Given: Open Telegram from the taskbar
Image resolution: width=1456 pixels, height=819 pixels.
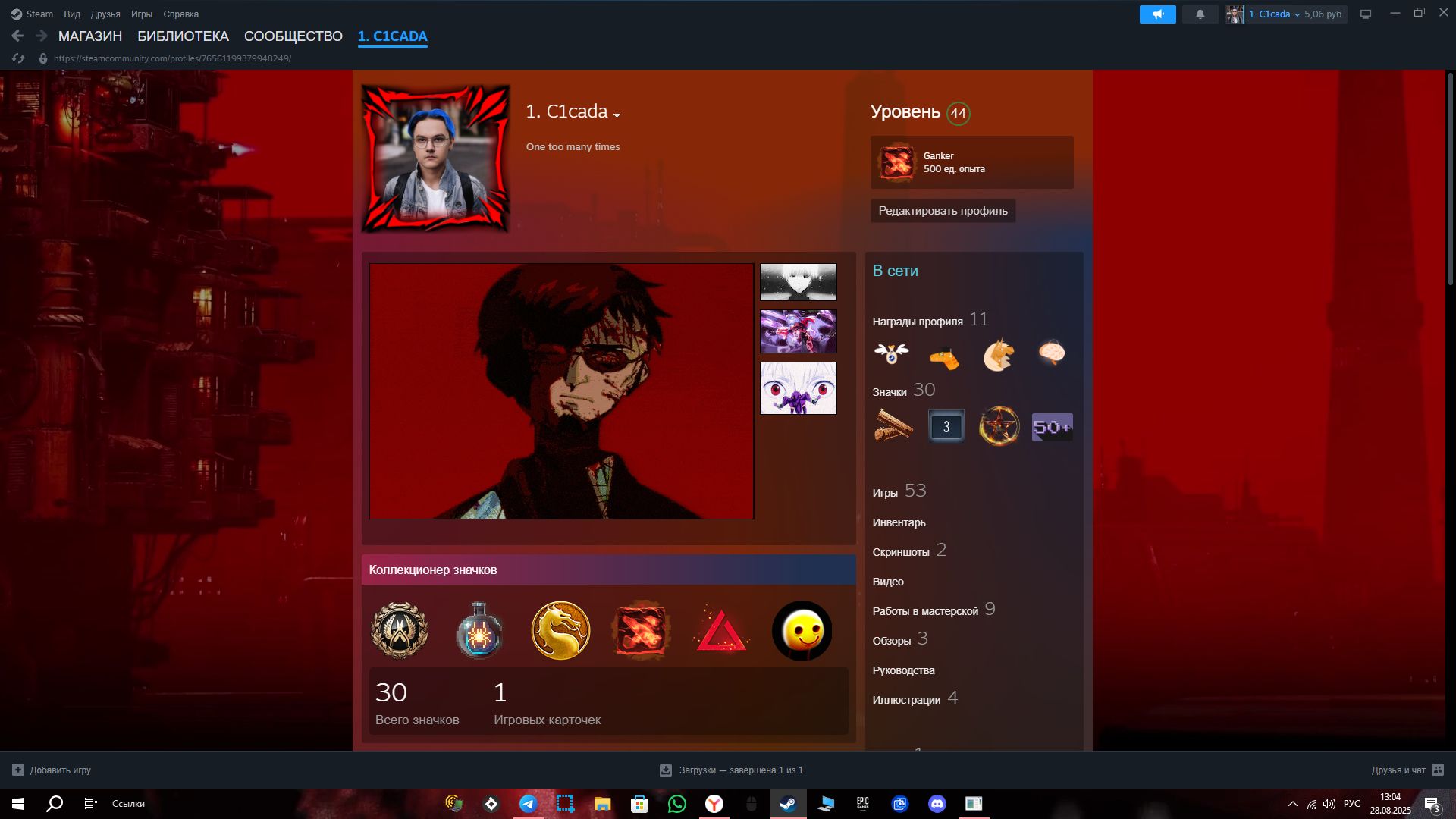Looking at the screenshot, I should pos(528,804).
